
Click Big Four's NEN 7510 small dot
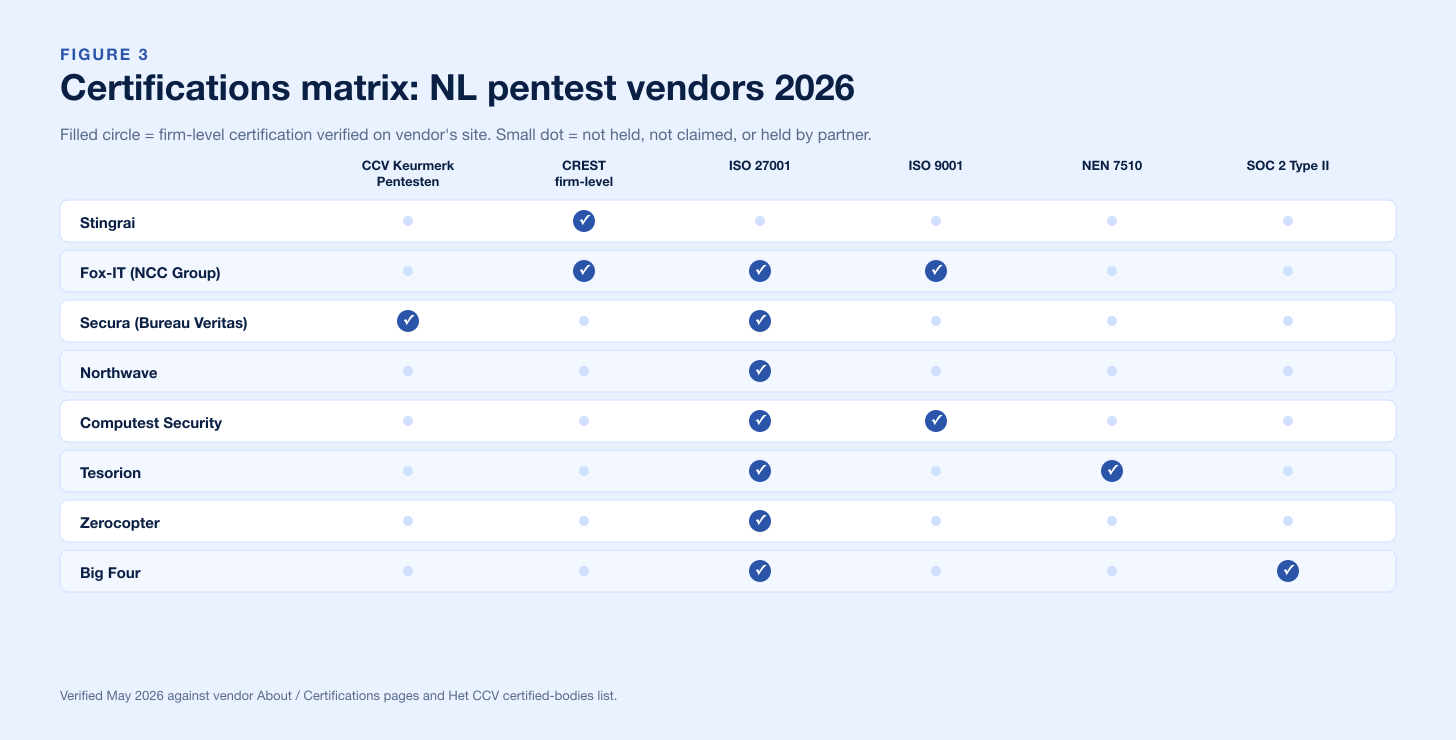pyautogui.click(x=1112, y=571)
